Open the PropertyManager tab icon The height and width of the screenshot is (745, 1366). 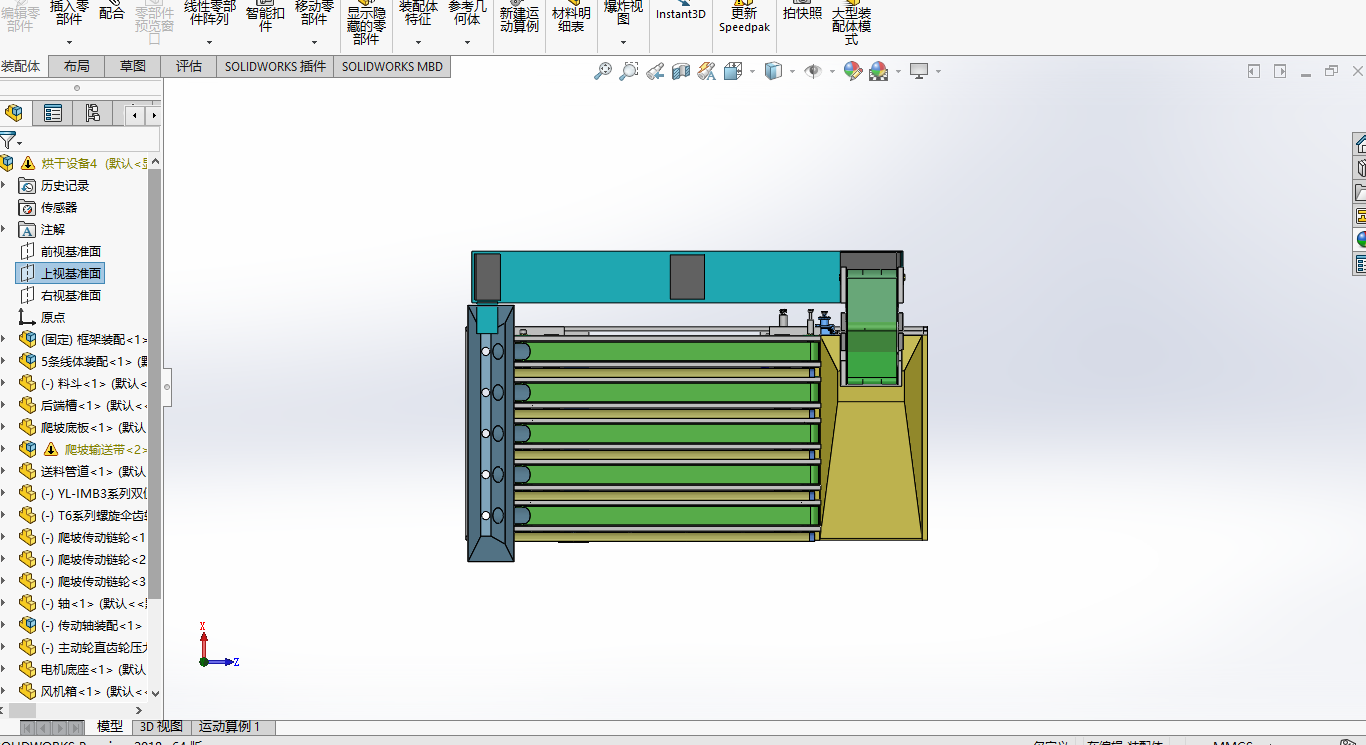pos(53,114)
